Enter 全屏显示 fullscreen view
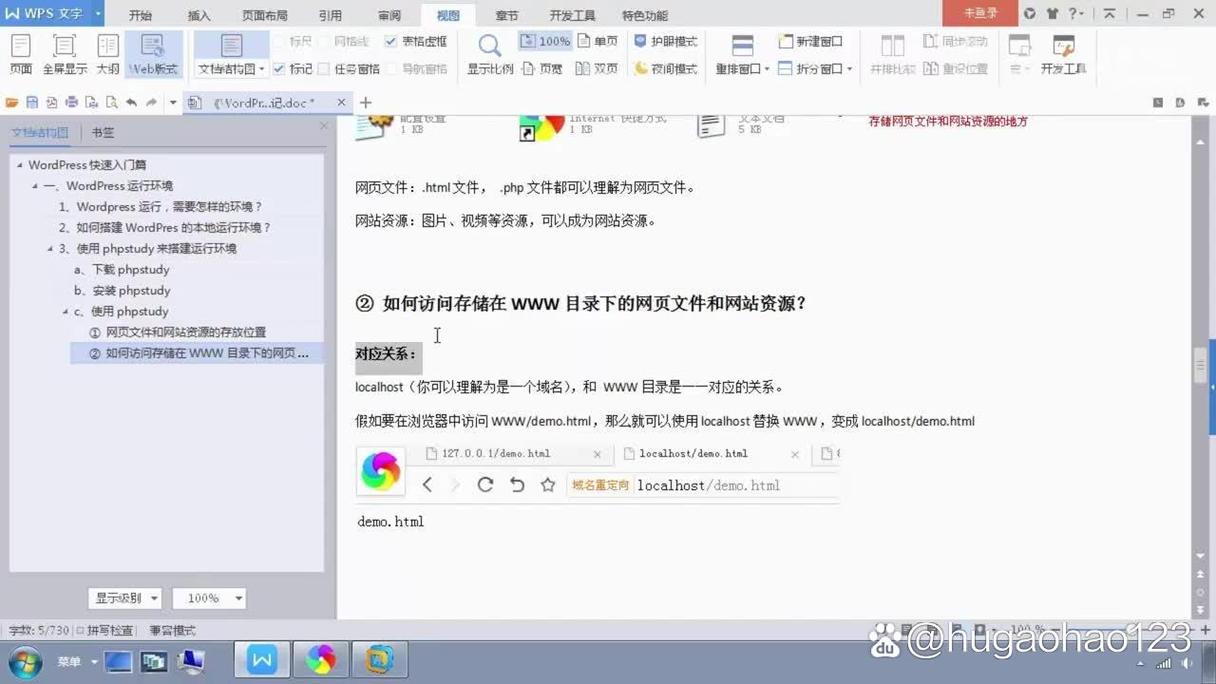This screenshot has width=1216, height=684. click(64, 53)
